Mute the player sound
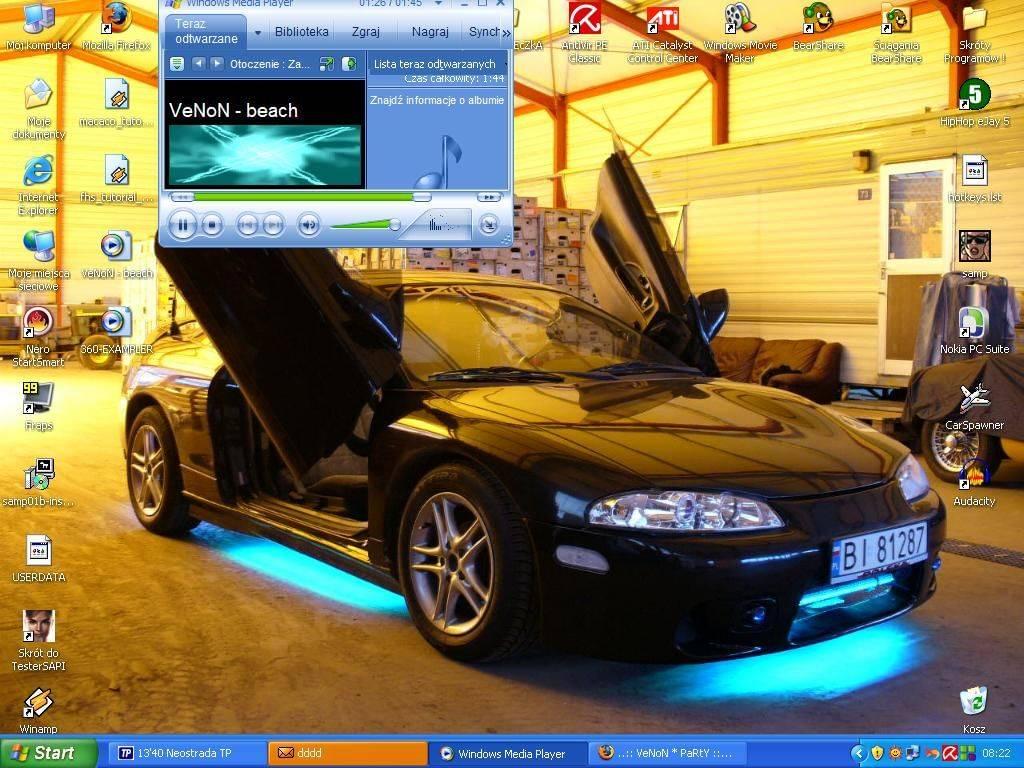Screen dimensions: 1024x768 309,225
